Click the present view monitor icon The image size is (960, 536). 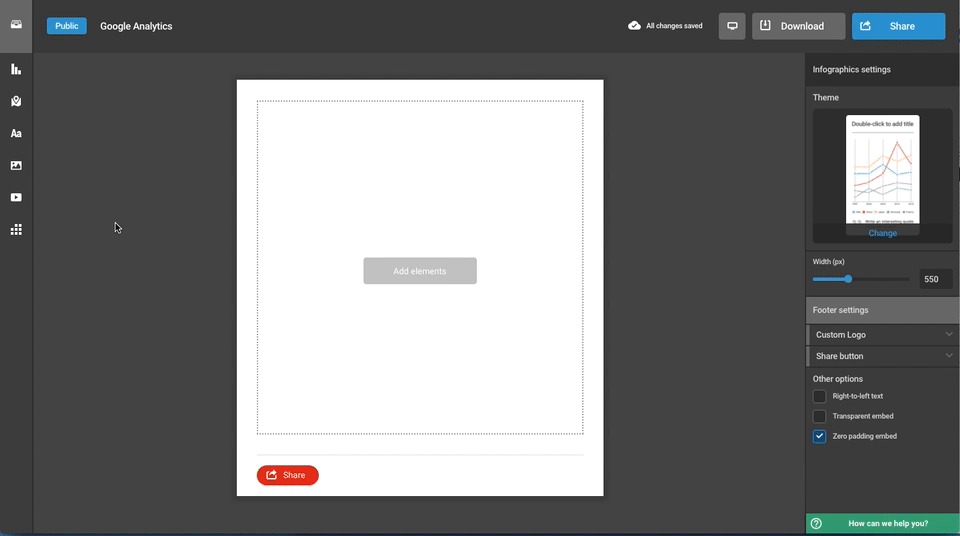(x=732, y=26)
